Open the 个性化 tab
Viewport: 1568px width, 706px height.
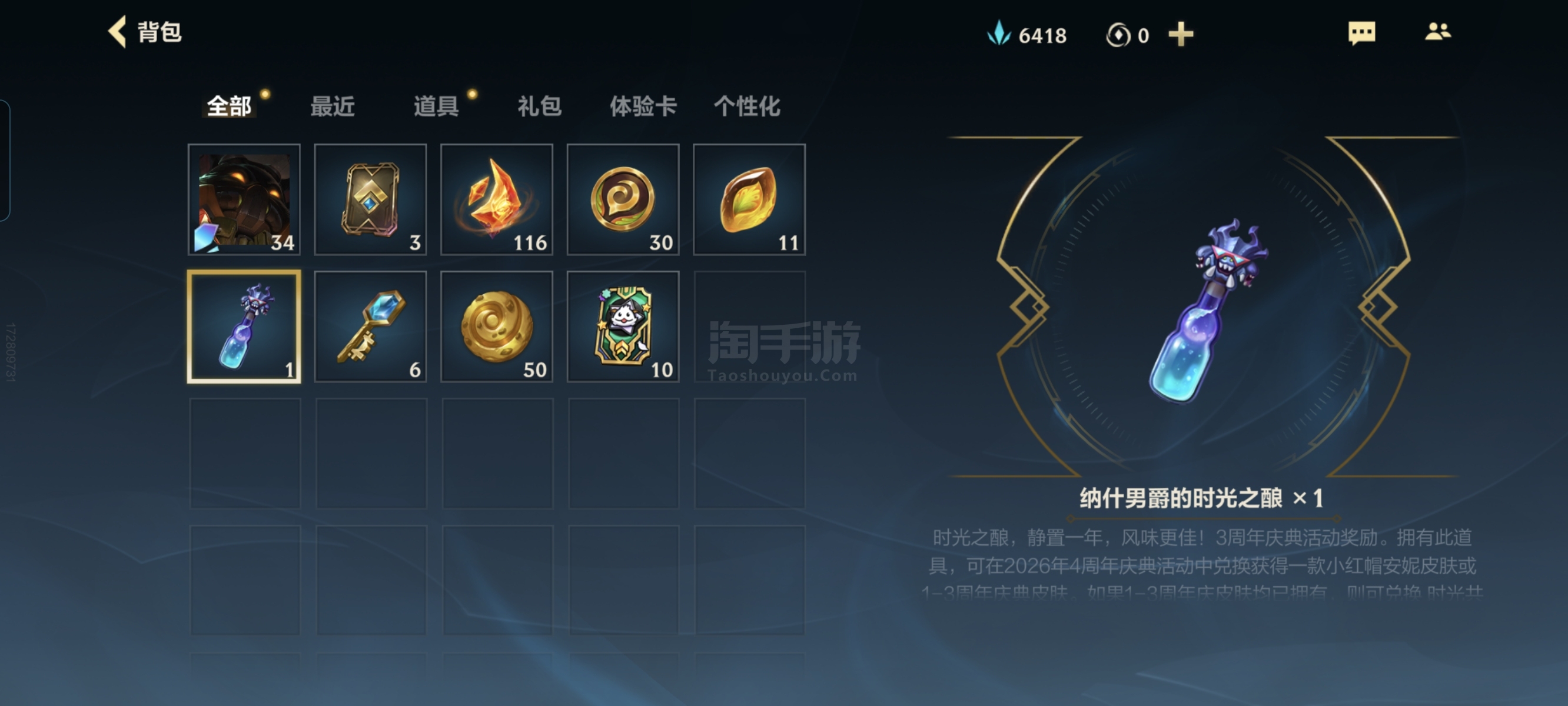point(747,106)
